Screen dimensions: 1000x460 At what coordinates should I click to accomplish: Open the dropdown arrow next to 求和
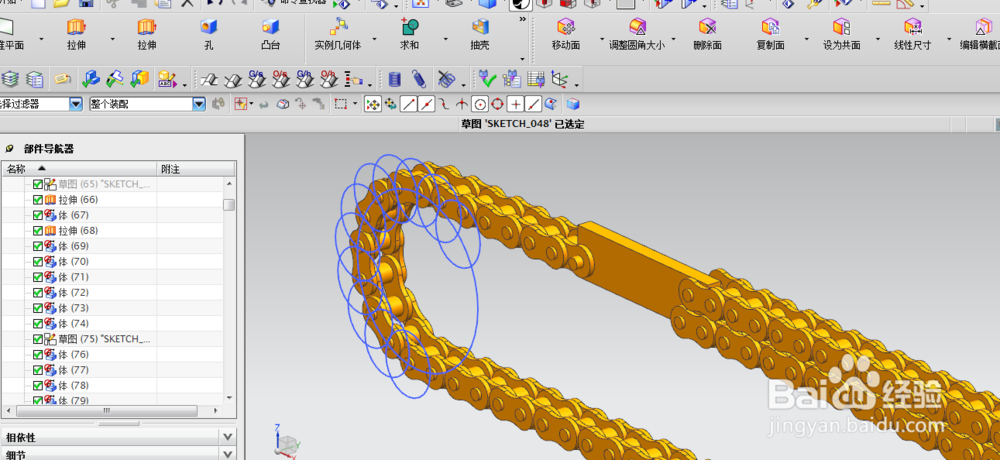(x=445, y=40)
